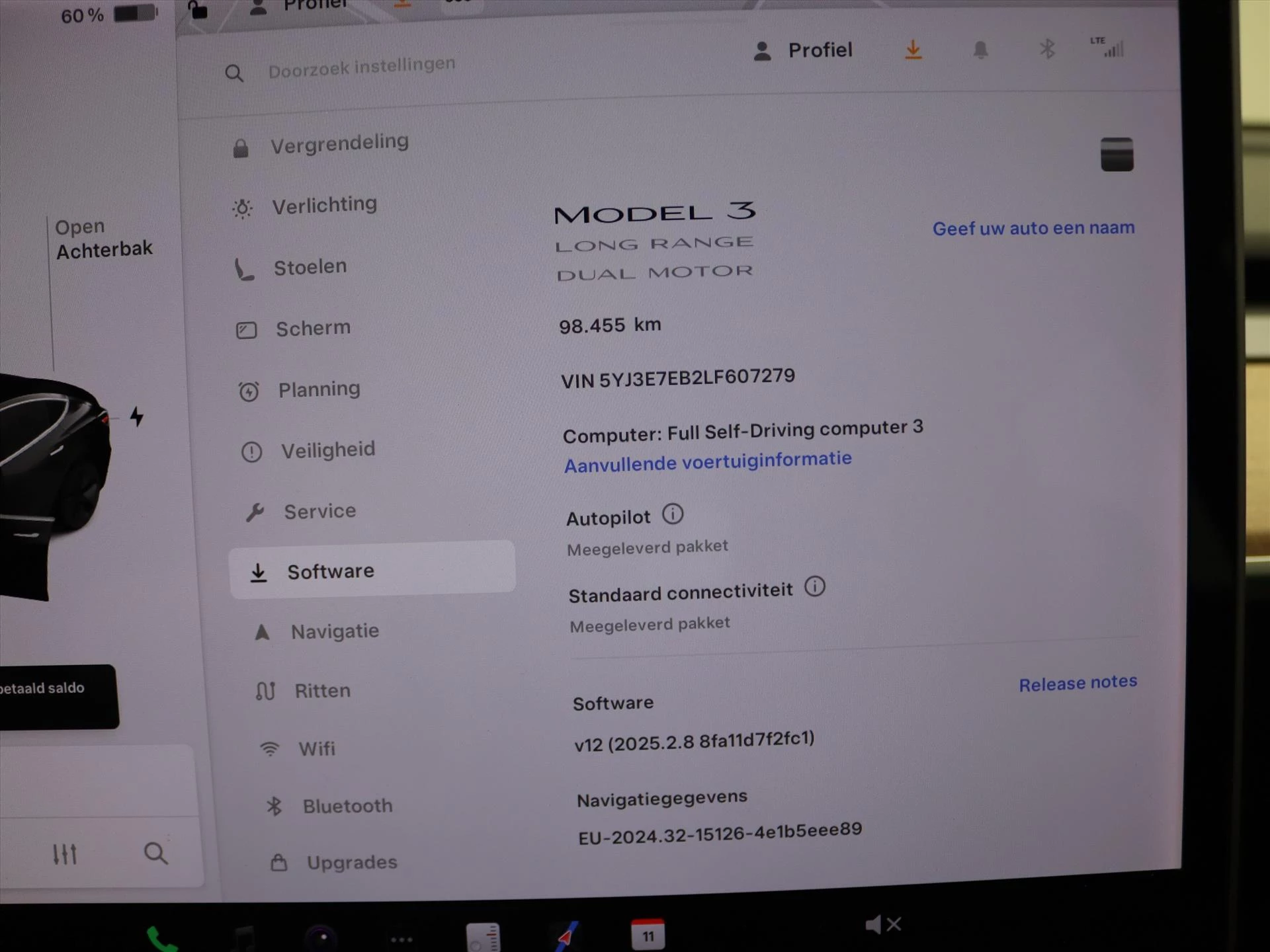
Task: Tap the betaald saldo card
Action: (58, 696)
